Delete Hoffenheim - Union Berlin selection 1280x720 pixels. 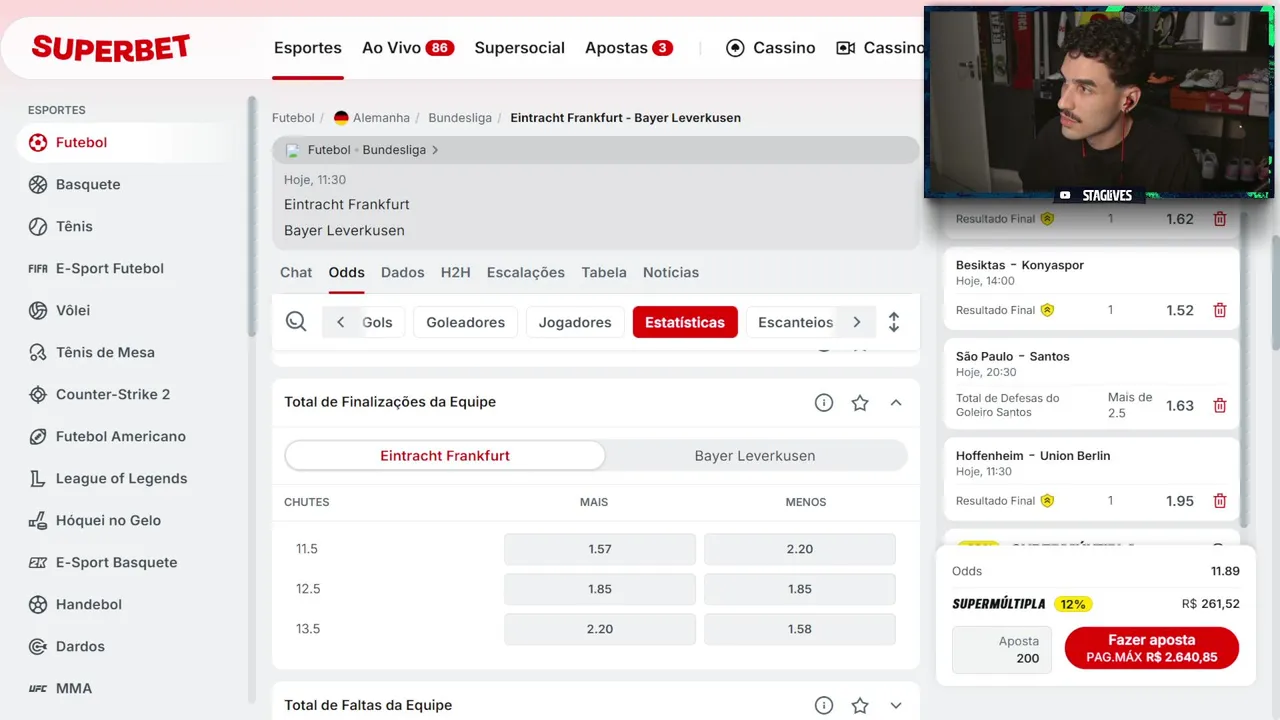[x=1220, y=500]
